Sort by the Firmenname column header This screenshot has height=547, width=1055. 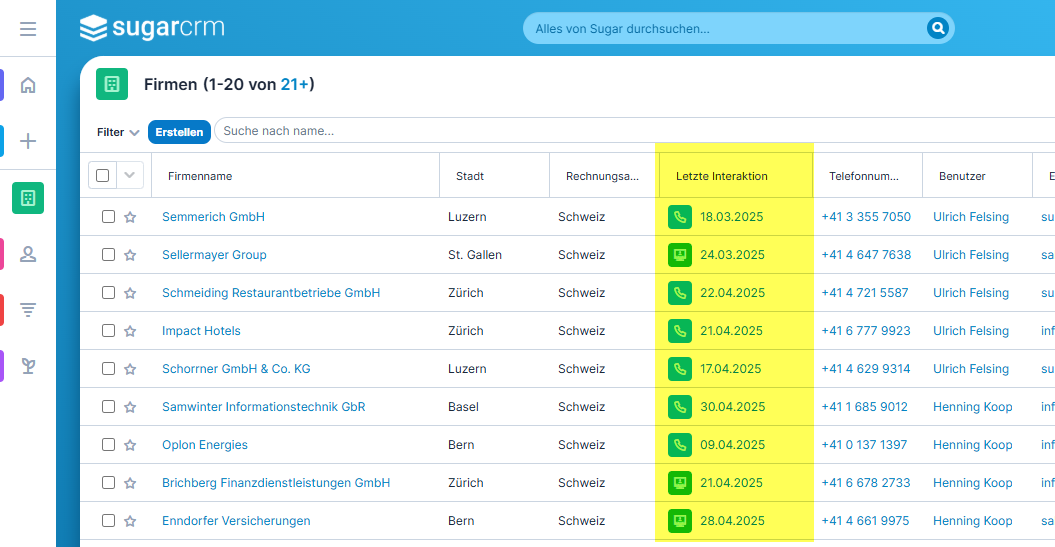tap(200, 176)
